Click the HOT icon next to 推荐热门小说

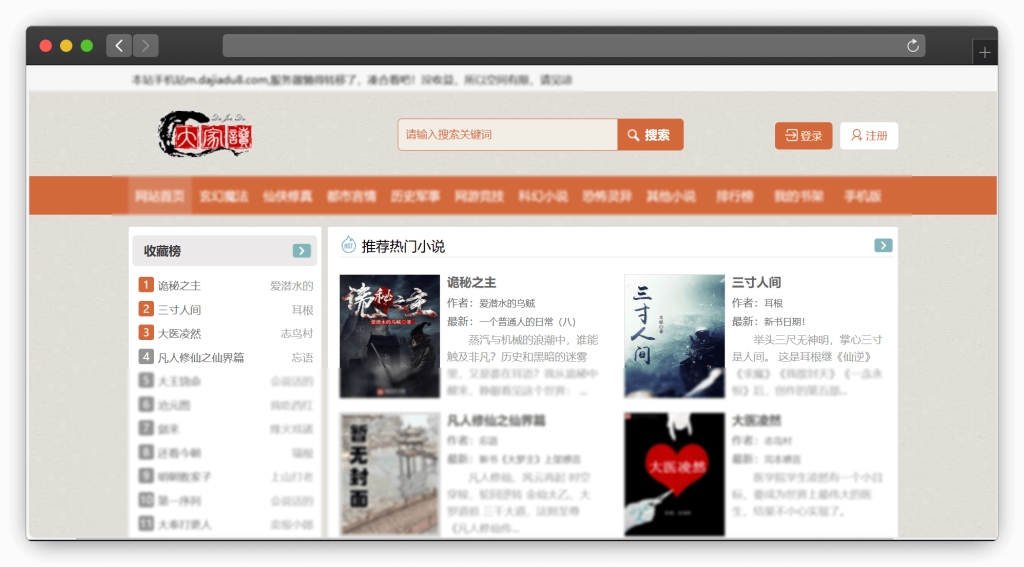(349, 245)
